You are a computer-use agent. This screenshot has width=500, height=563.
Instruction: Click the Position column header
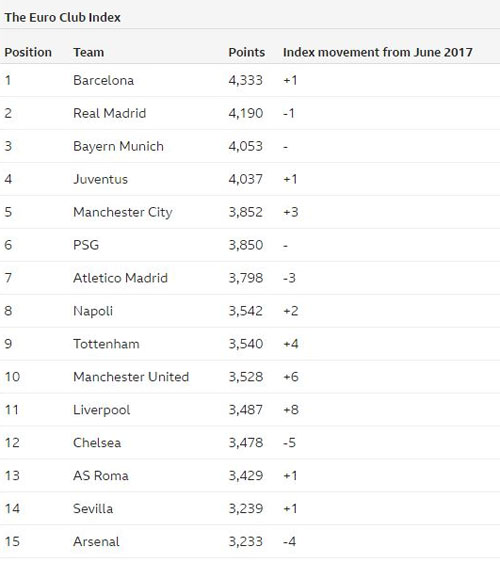tap(28, 52)
